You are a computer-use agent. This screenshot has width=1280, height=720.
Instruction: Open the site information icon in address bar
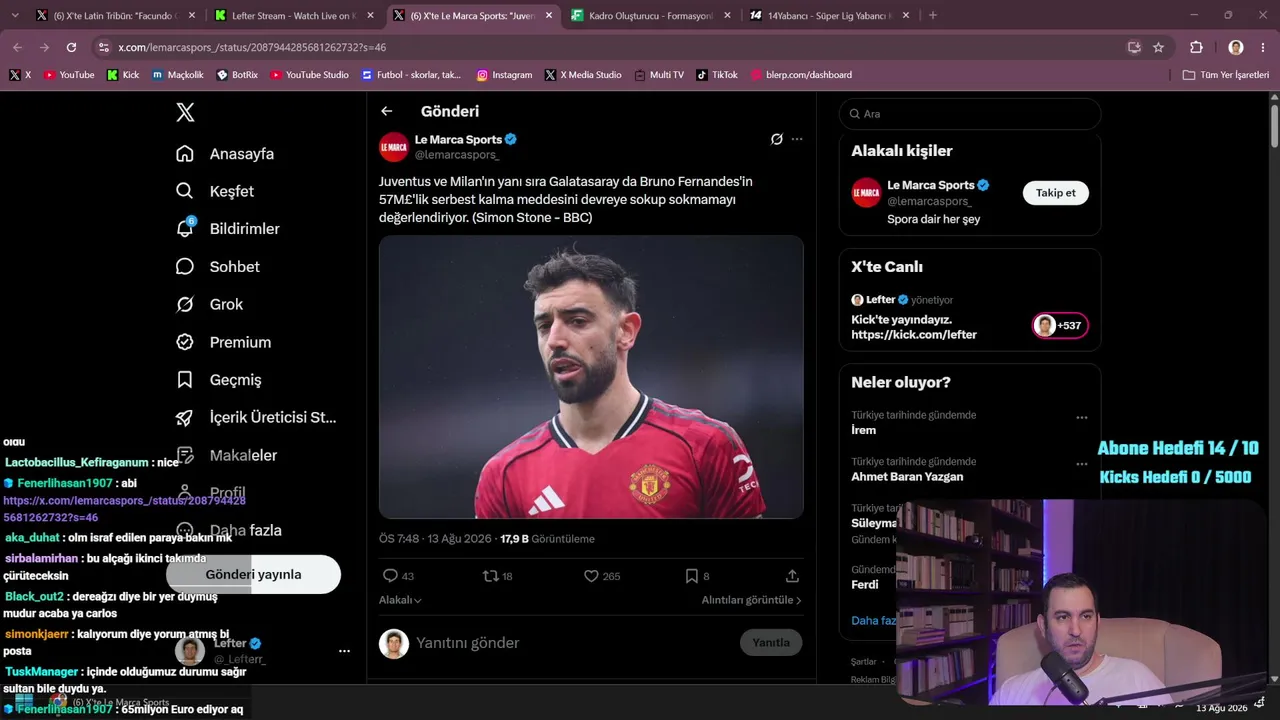(103, 47)
